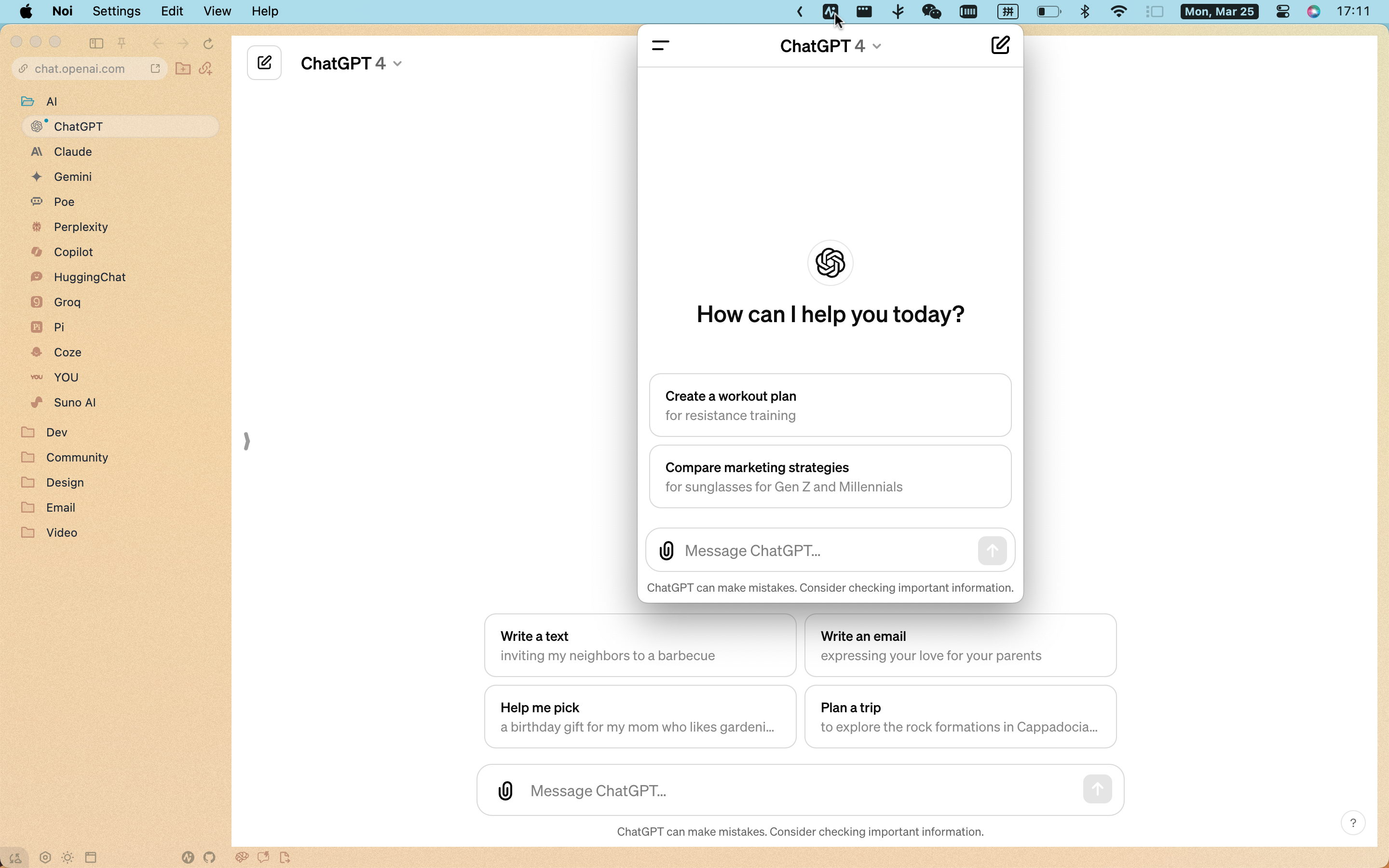
Task: Click the Bluetooth icon in macOS menu bar
Action: click(1085, 11)
